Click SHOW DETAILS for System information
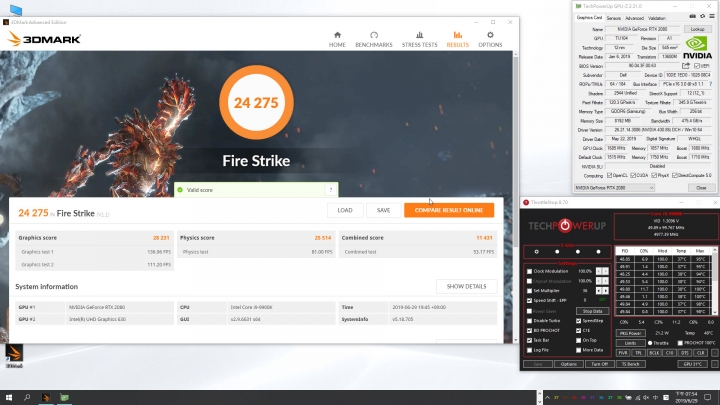The image size is (720, 405). 466,287
